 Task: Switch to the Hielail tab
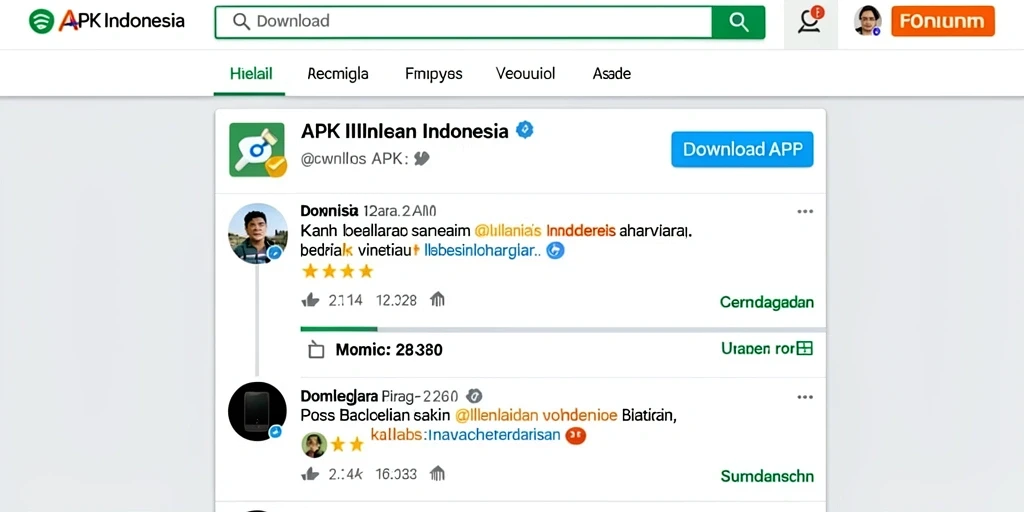[x=251, y=74]
